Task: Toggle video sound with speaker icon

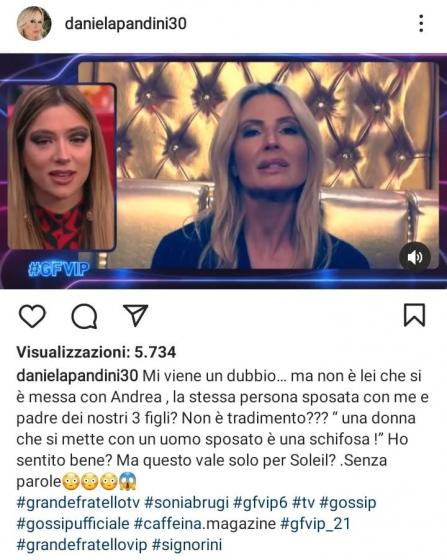Action: point(415,257)
